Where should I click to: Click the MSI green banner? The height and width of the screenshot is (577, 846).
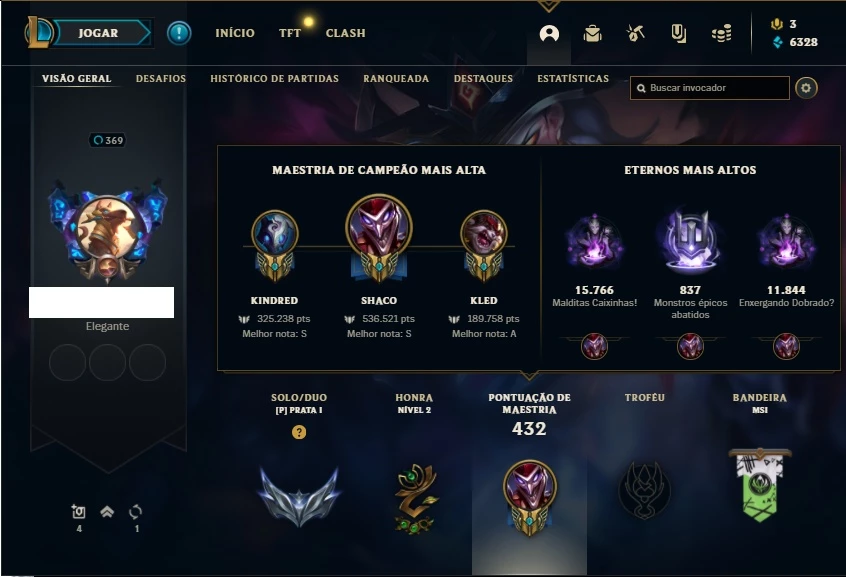[760, 485]
